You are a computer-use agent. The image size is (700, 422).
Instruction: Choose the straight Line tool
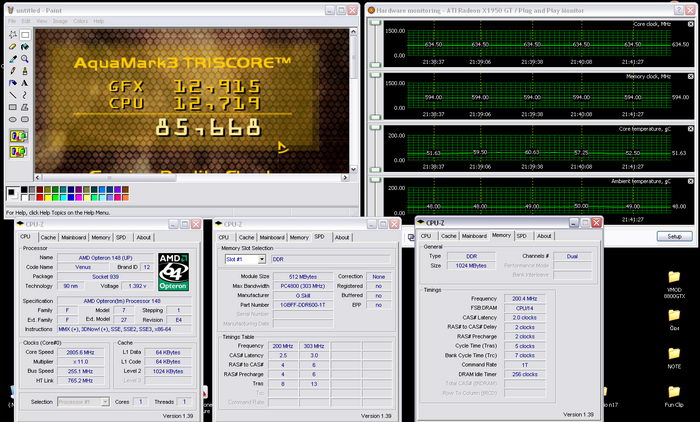12,95
